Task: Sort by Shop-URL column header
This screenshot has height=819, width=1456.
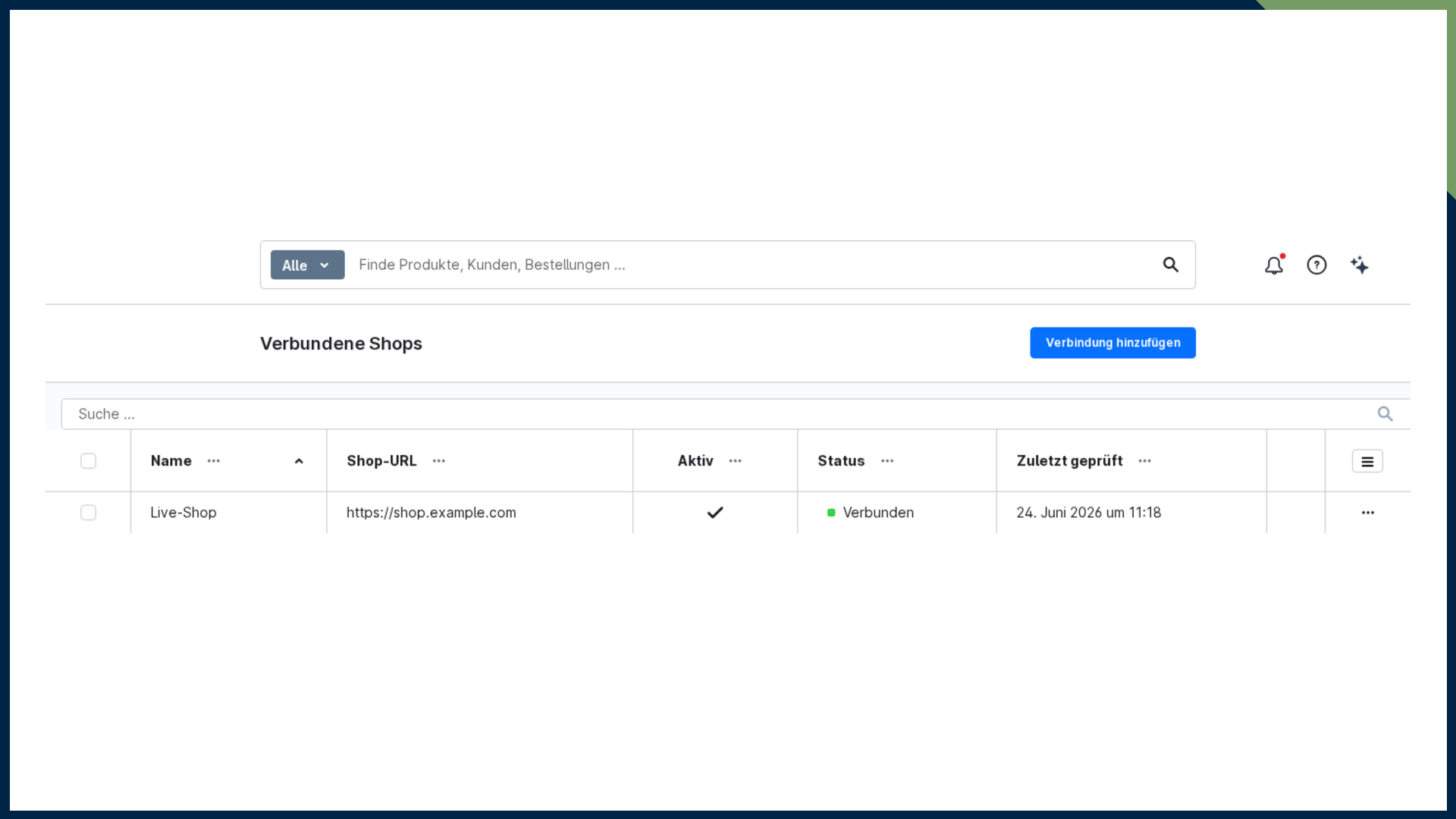Action: 381,461
